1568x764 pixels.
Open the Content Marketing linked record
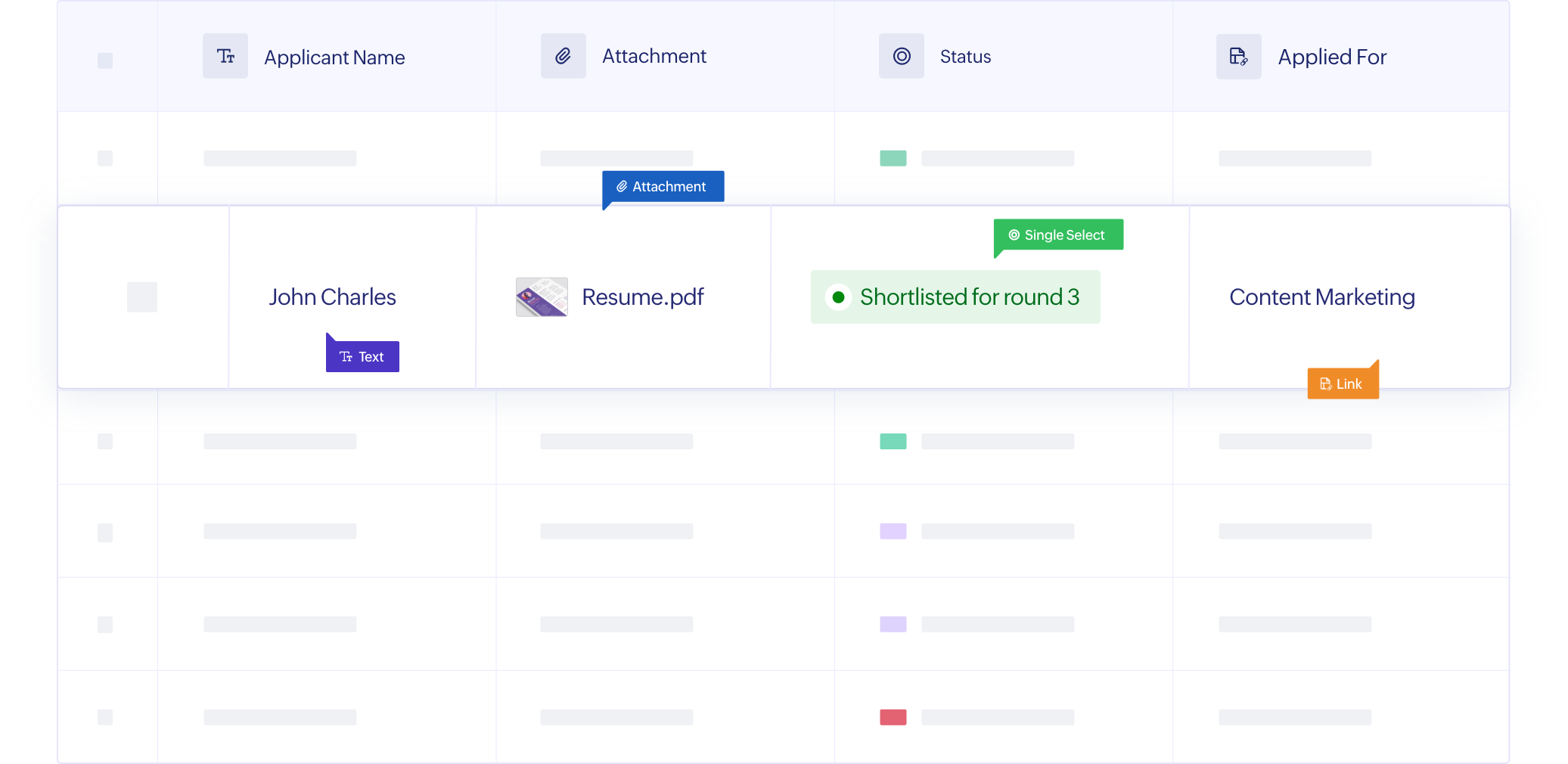point(1321,297)
